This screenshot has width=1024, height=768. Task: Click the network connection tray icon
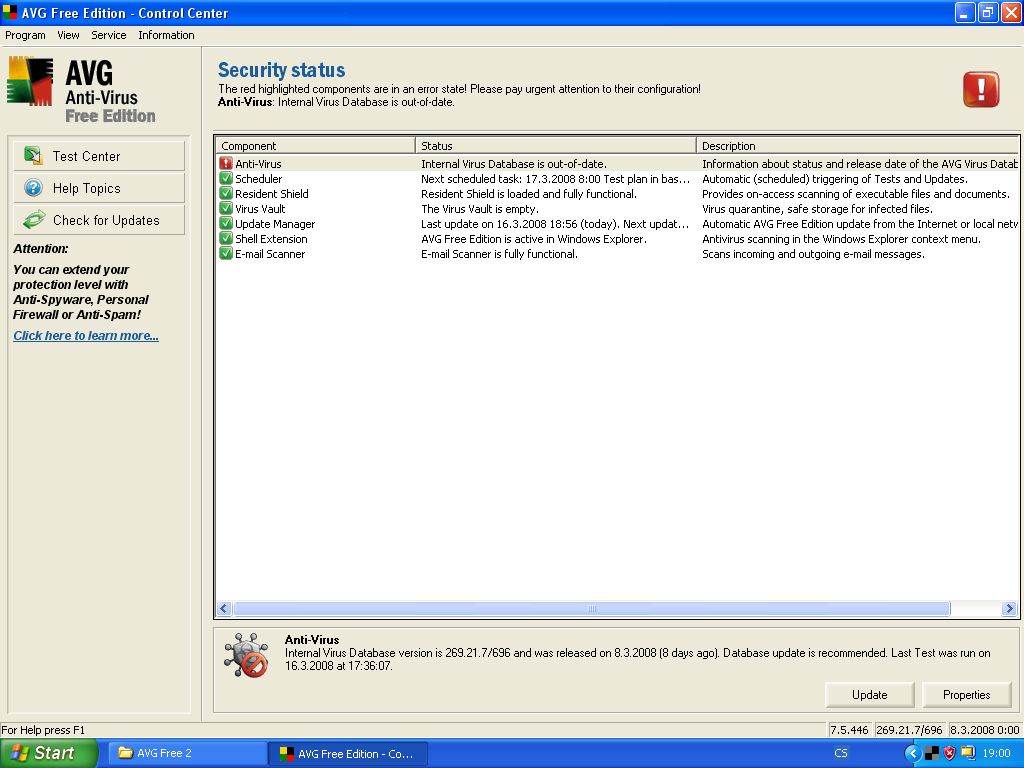(x=967, y=753)
